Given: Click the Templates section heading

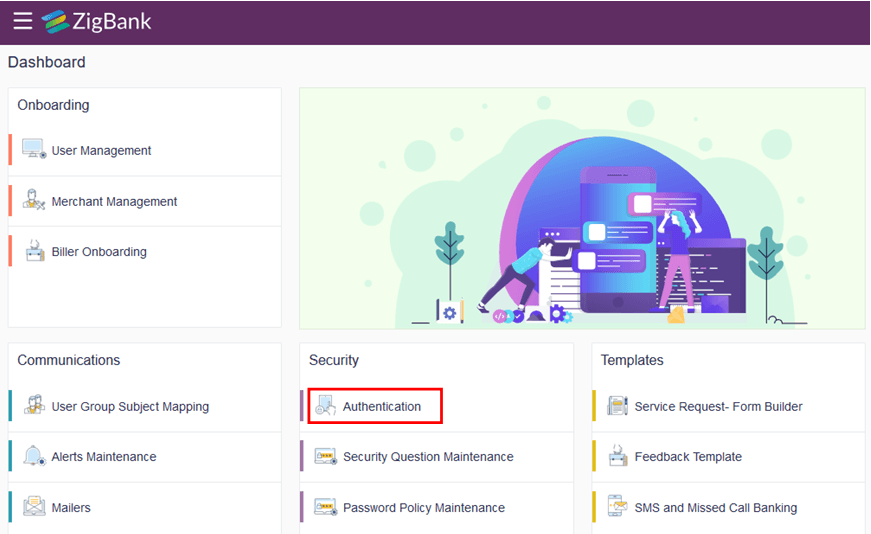Looking at the screenshot, I should click(x=632, y=360).
